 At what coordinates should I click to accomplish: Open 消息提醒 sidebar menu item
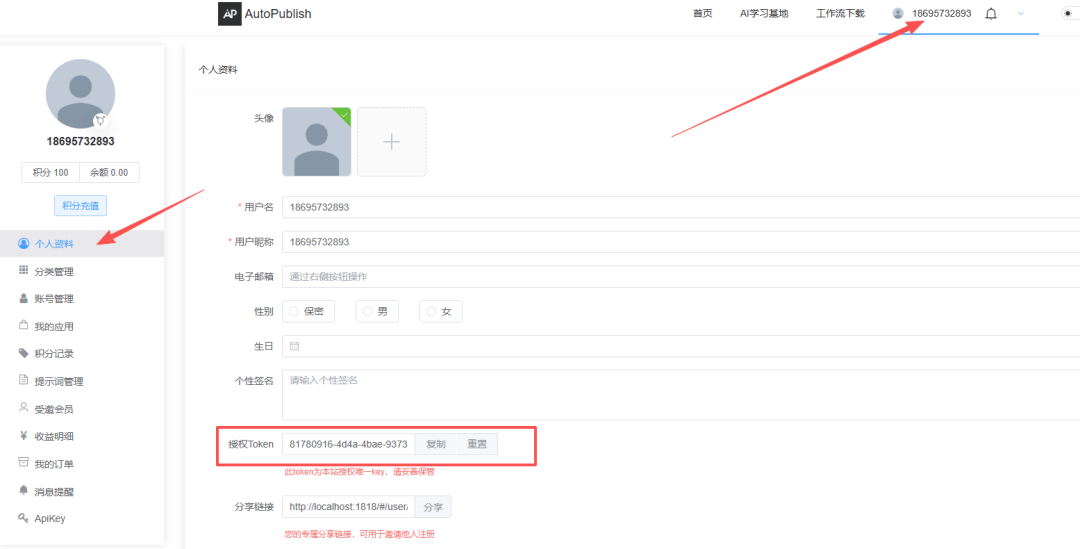[82, 491]
